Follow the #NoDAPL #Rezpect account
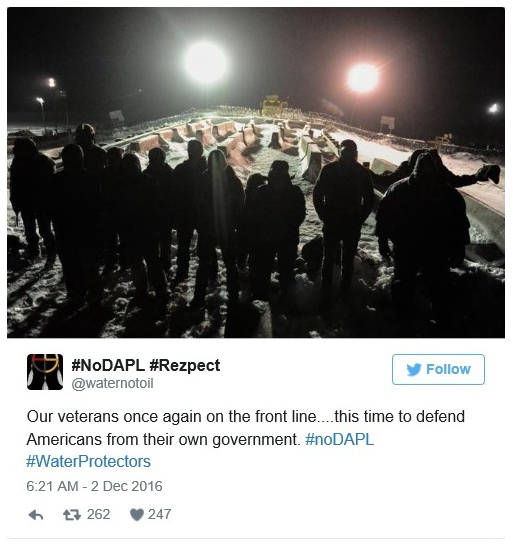This screenshot has height=547, width=513. (438, 369)
